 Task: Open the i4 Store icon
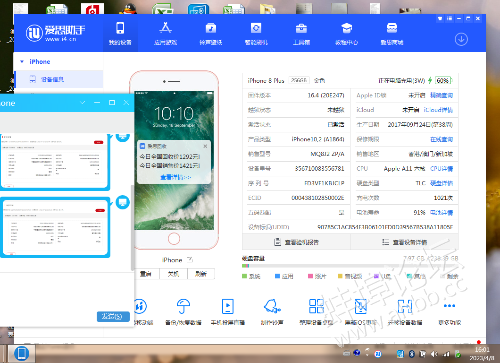(392, 28)
